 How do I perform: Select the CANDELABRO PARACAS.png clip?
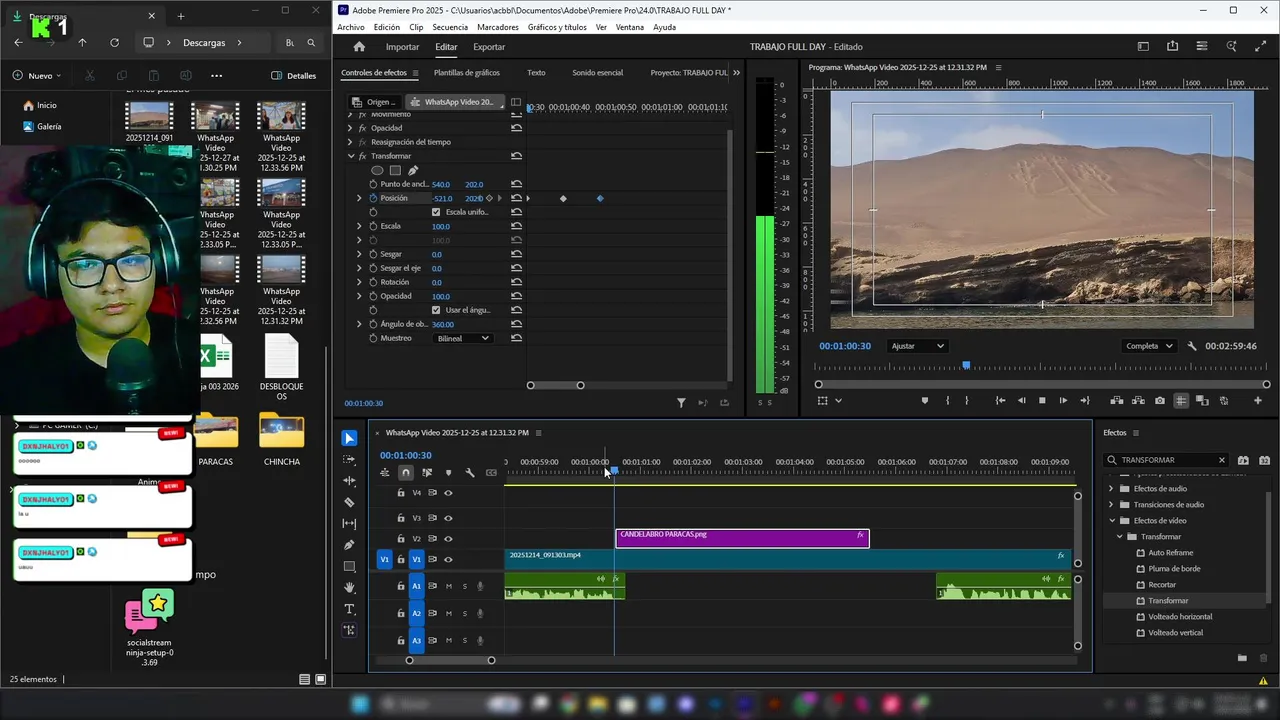741,538
